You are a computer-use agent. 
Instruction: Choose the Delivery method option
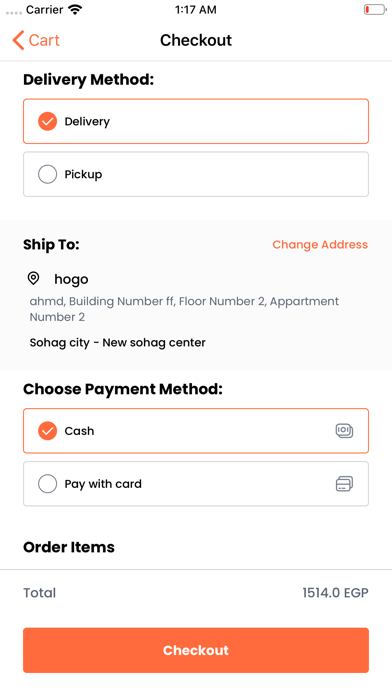coord(196,121)
